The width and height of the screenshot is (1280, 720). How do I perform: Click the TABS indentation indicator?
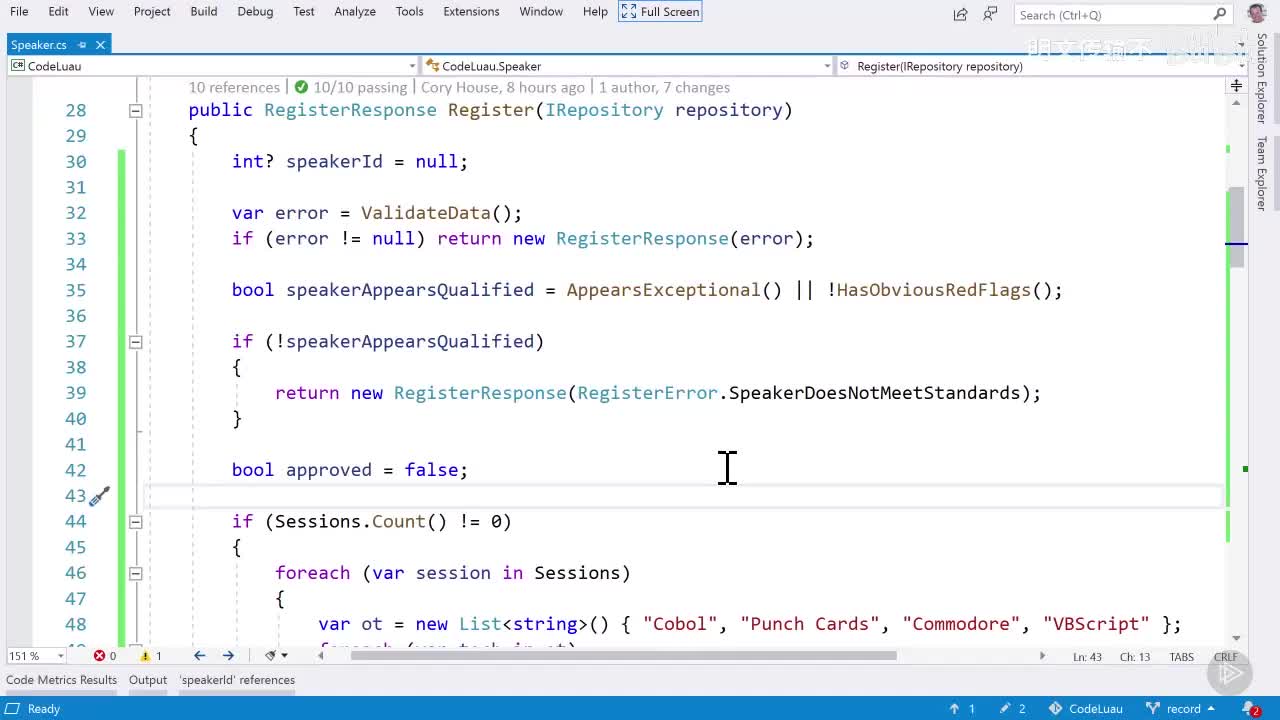click(x=1181, y=657)
